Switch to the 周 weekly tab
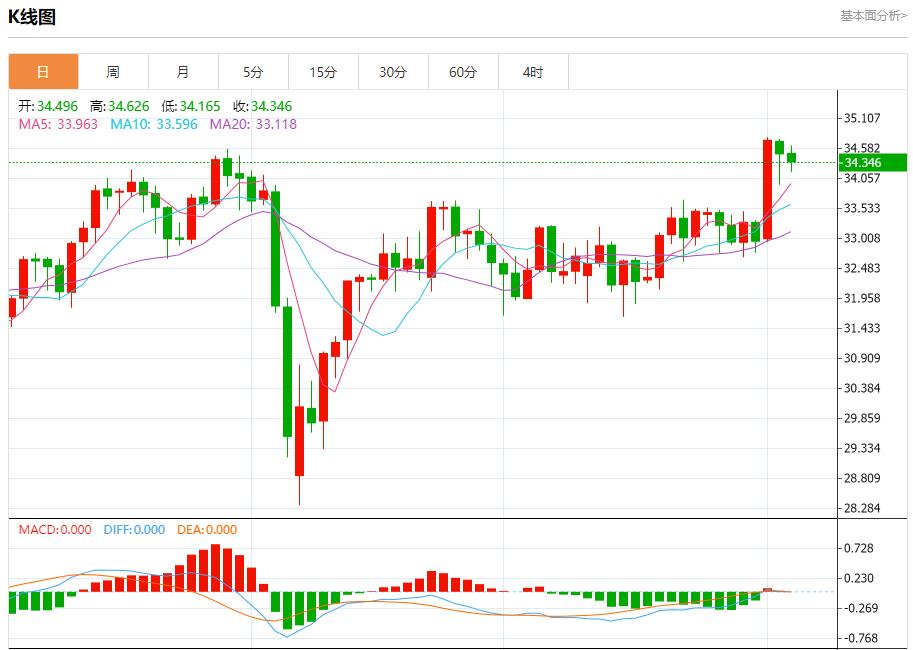 [113, 72]
